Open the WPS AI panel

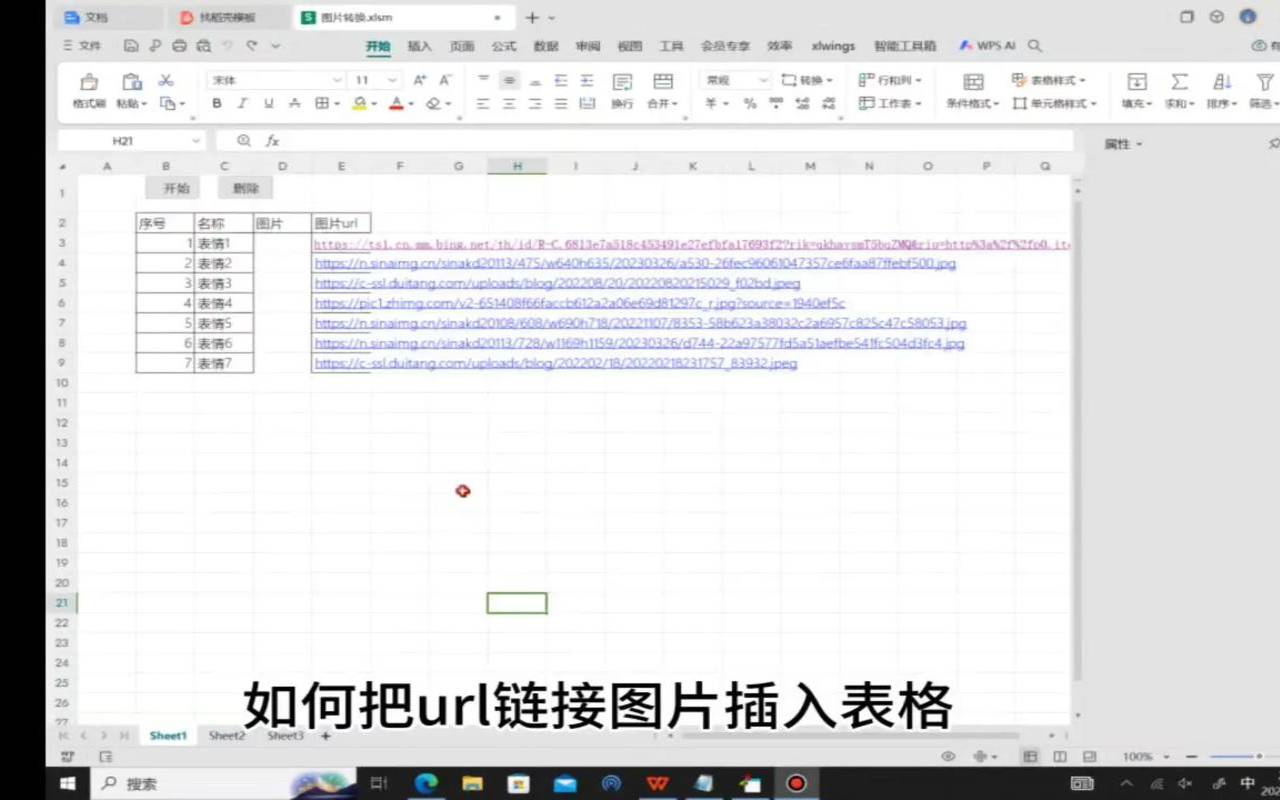[987, 46]
